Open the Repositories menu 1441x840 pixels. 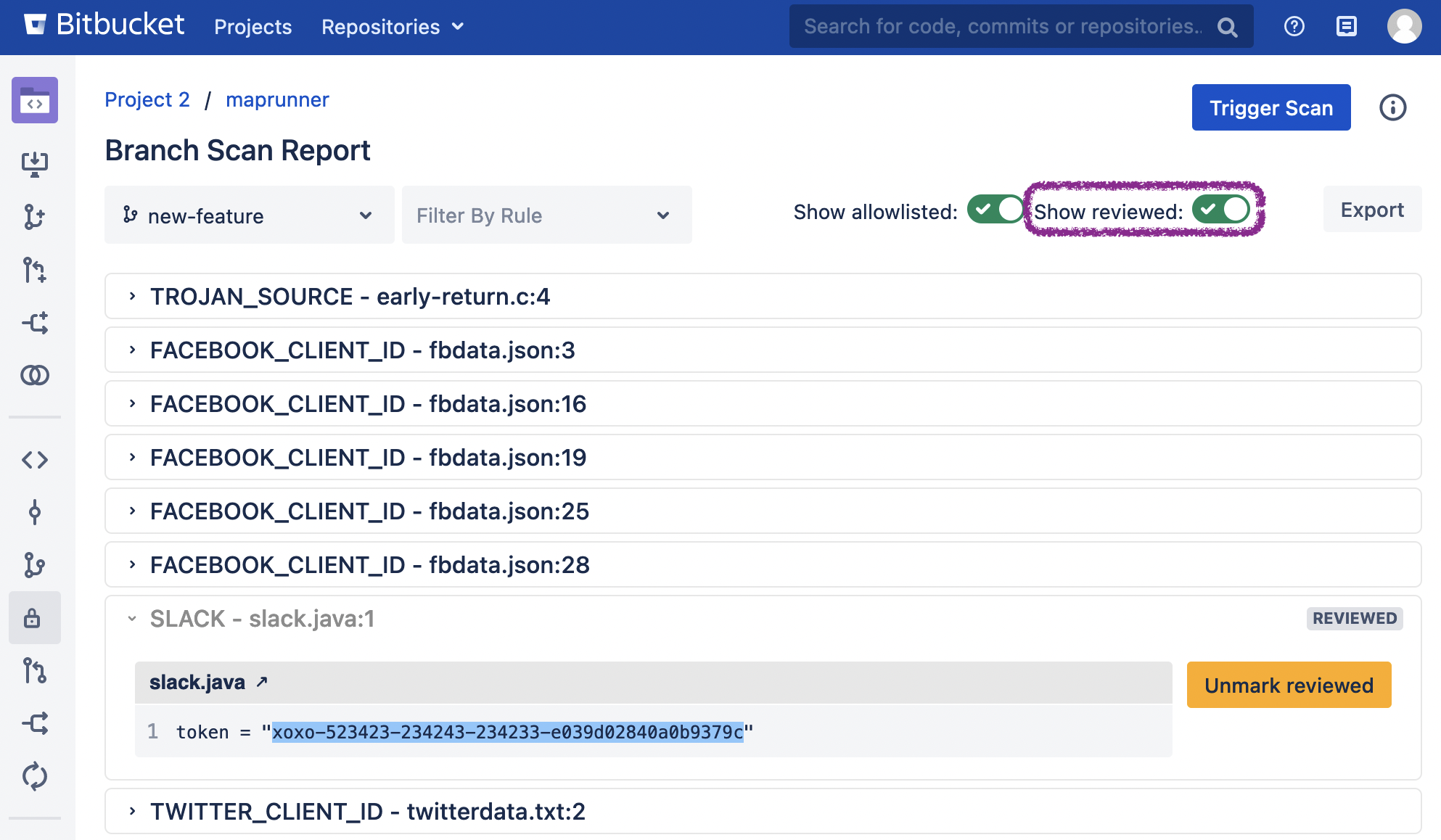point(392,27)
